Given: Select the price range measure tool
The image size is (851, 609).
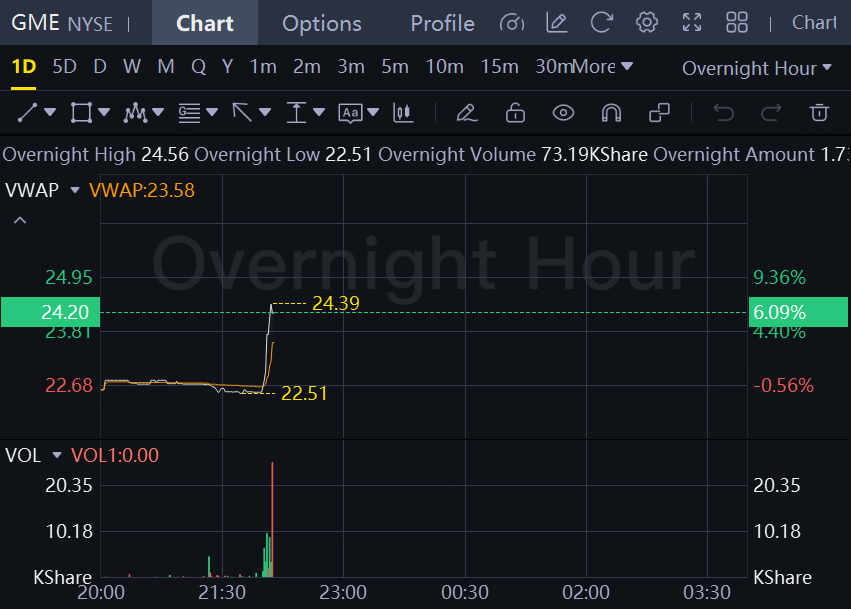Looking at the screenshot, I should pyautogui.click(x=296, y=113).
